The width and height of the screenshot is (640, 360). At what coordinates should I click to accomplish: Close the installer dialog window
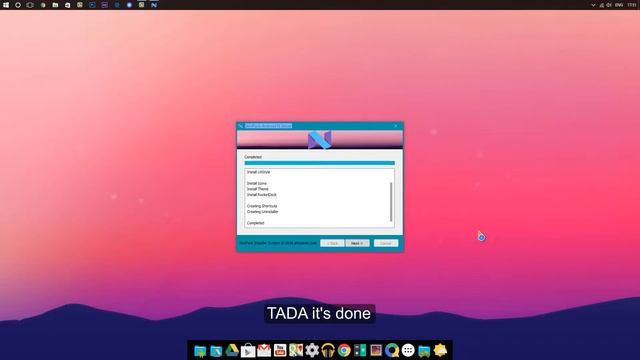[396, 126]
